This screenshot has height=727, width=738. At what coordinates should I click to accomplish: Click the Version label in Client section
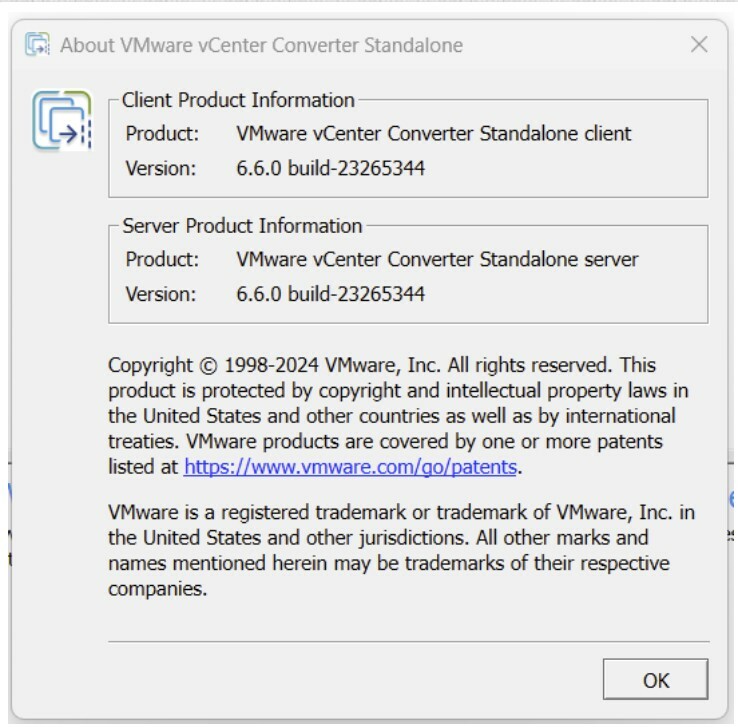click(160, 168)
